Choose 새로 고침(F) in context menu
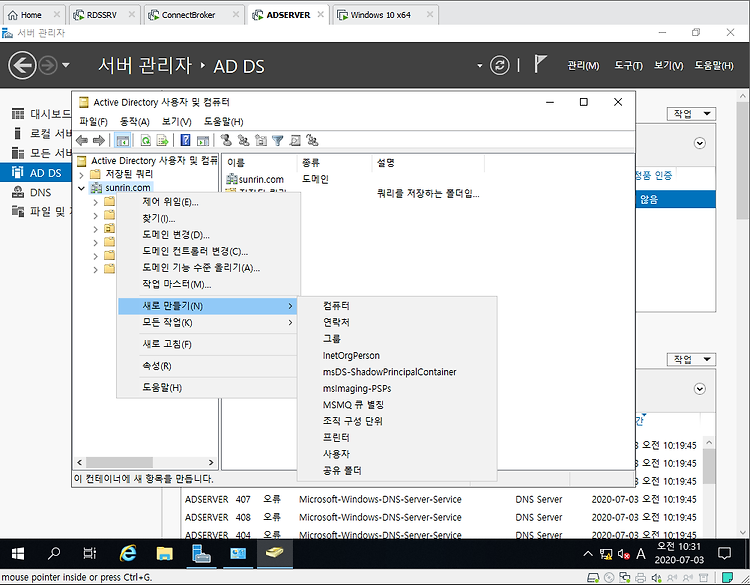The height and width of the screenshot is (585, 750). point(209,344)
